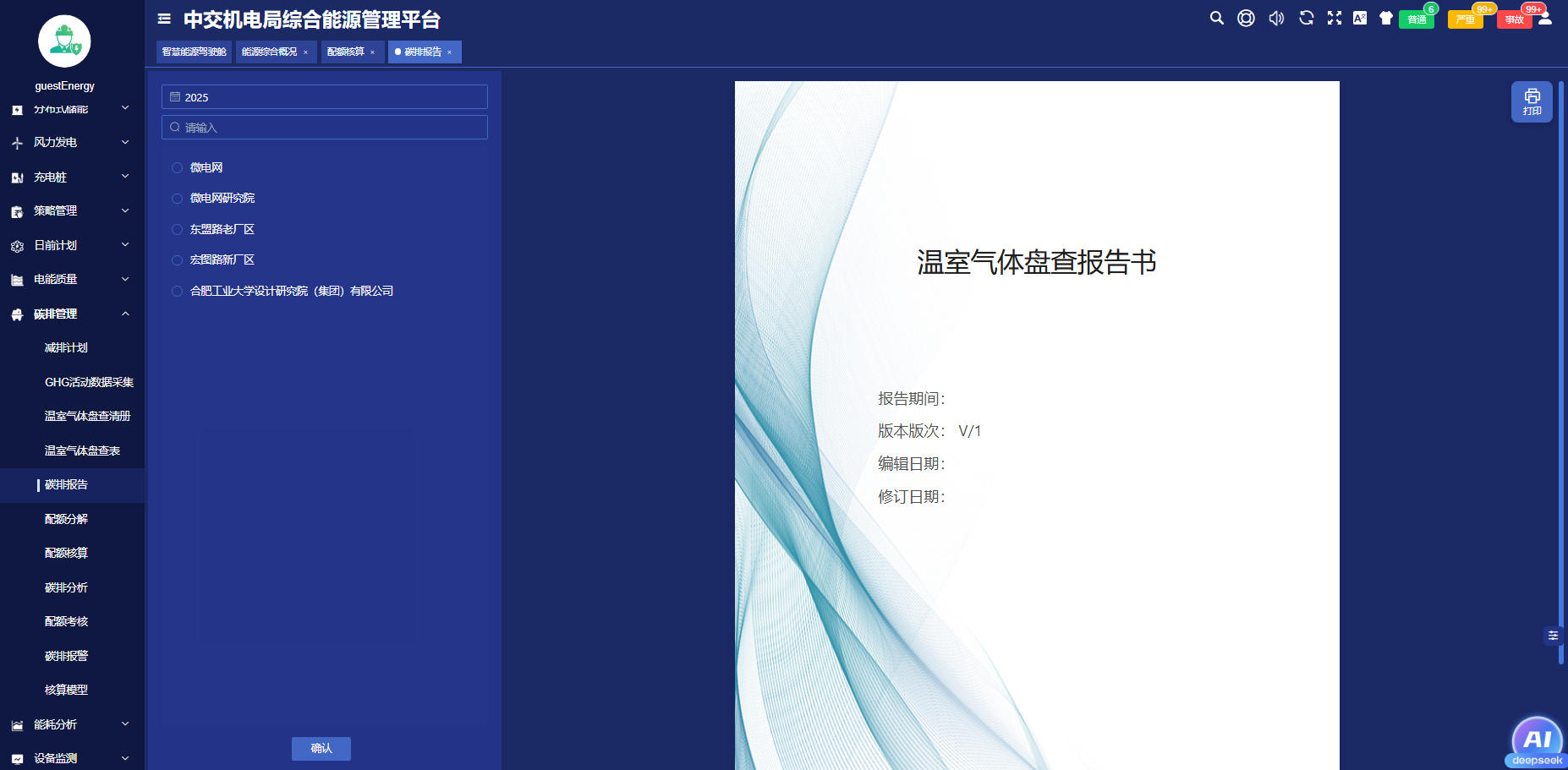This screenshot has height=770, width=1568.
Task: Click the print icon button
Action: [x=1532, y=101]
